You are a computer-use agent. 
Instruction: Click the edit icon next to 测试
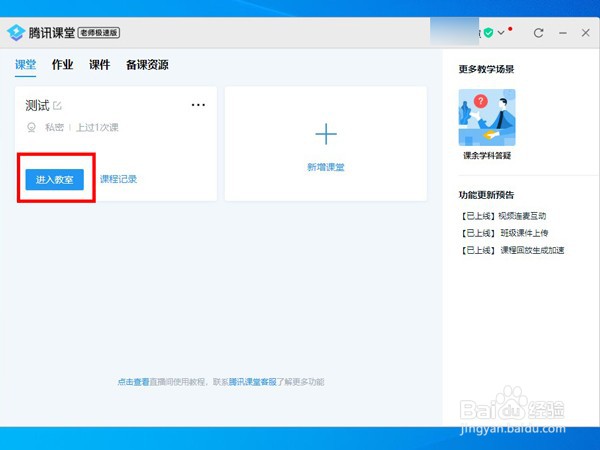click(57, 105)
